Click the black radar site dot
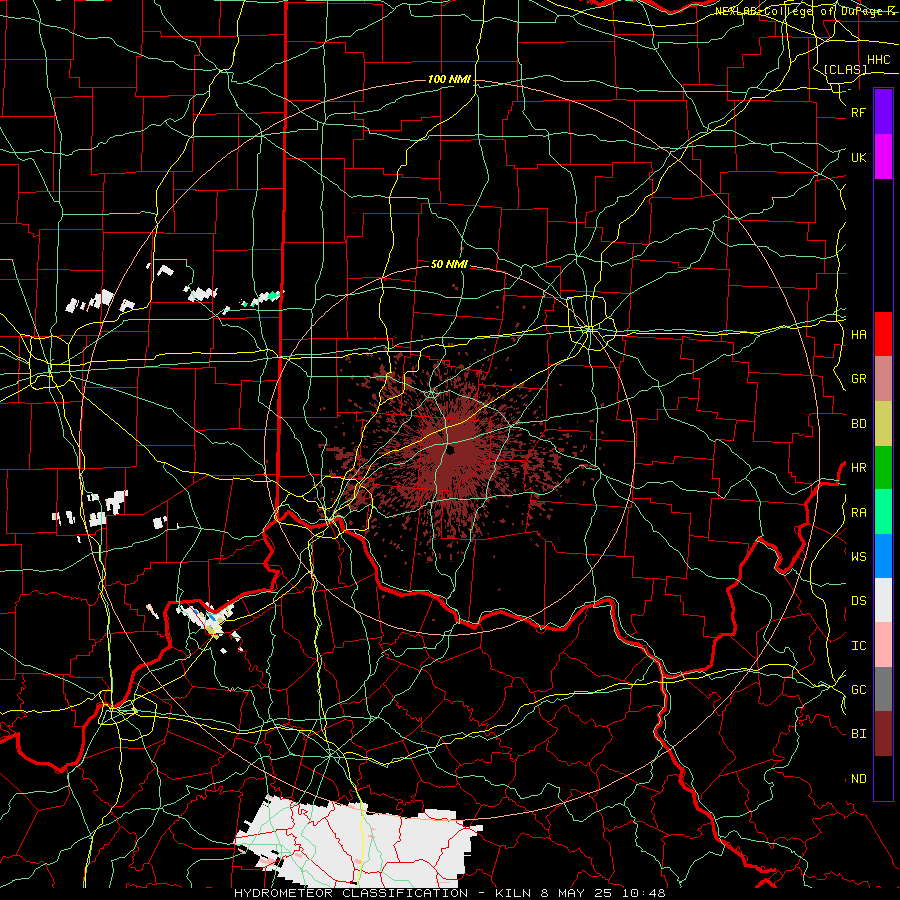This screenshot has width=900, height=900. coord(451,450)
